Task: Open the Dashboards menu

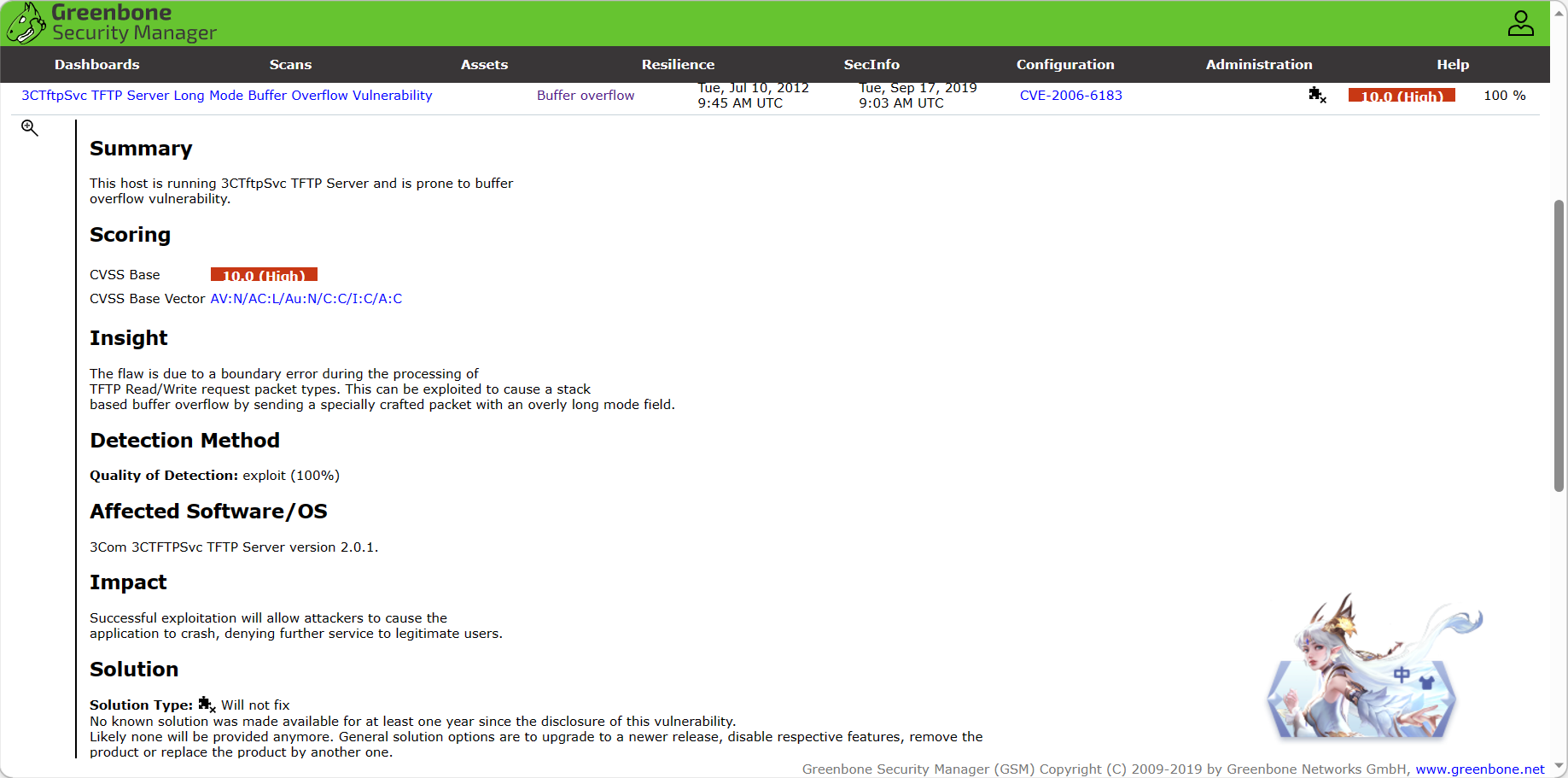Action: point(97,65)
